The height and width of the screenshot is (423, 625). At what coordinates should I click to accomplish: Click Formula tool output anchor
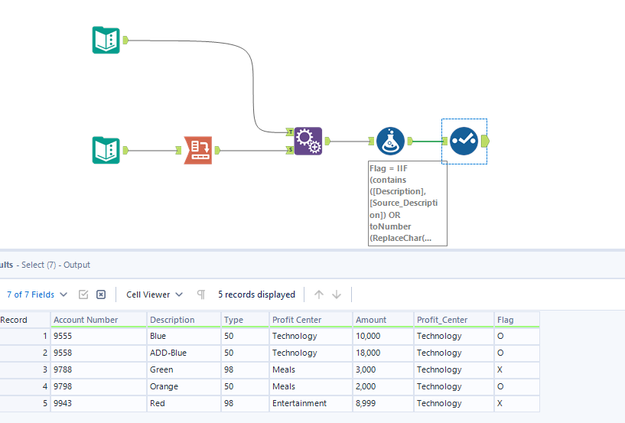click(410, 141)
